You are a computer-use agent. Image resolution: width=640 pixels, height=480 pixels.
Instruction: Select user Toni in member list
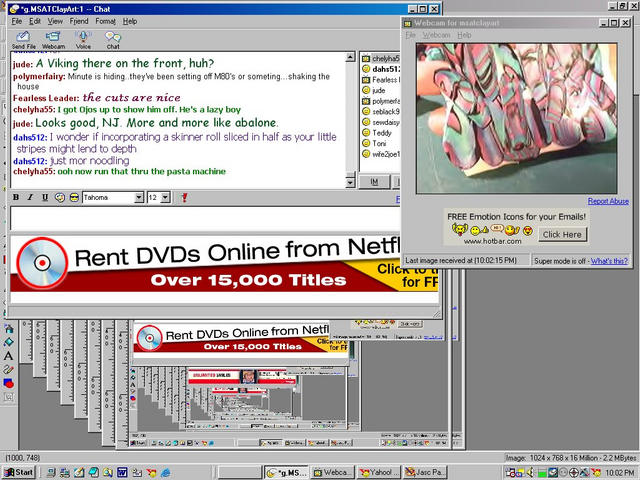click(x=374, y=143)
